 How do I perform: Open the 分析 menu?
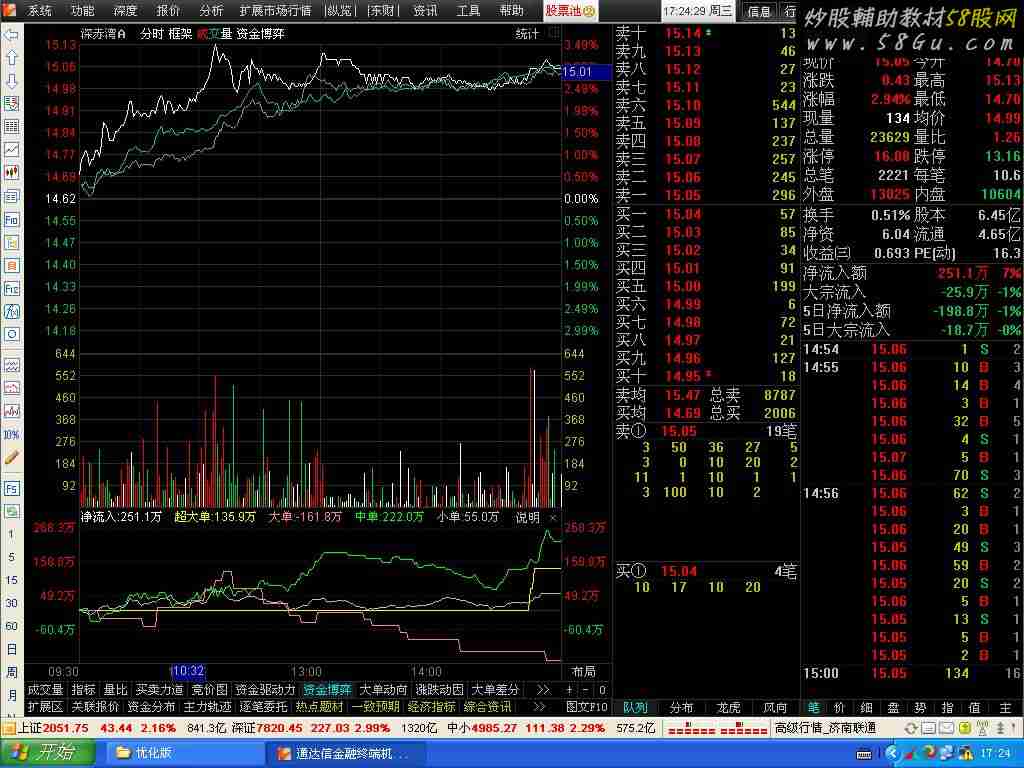point(211,10)
